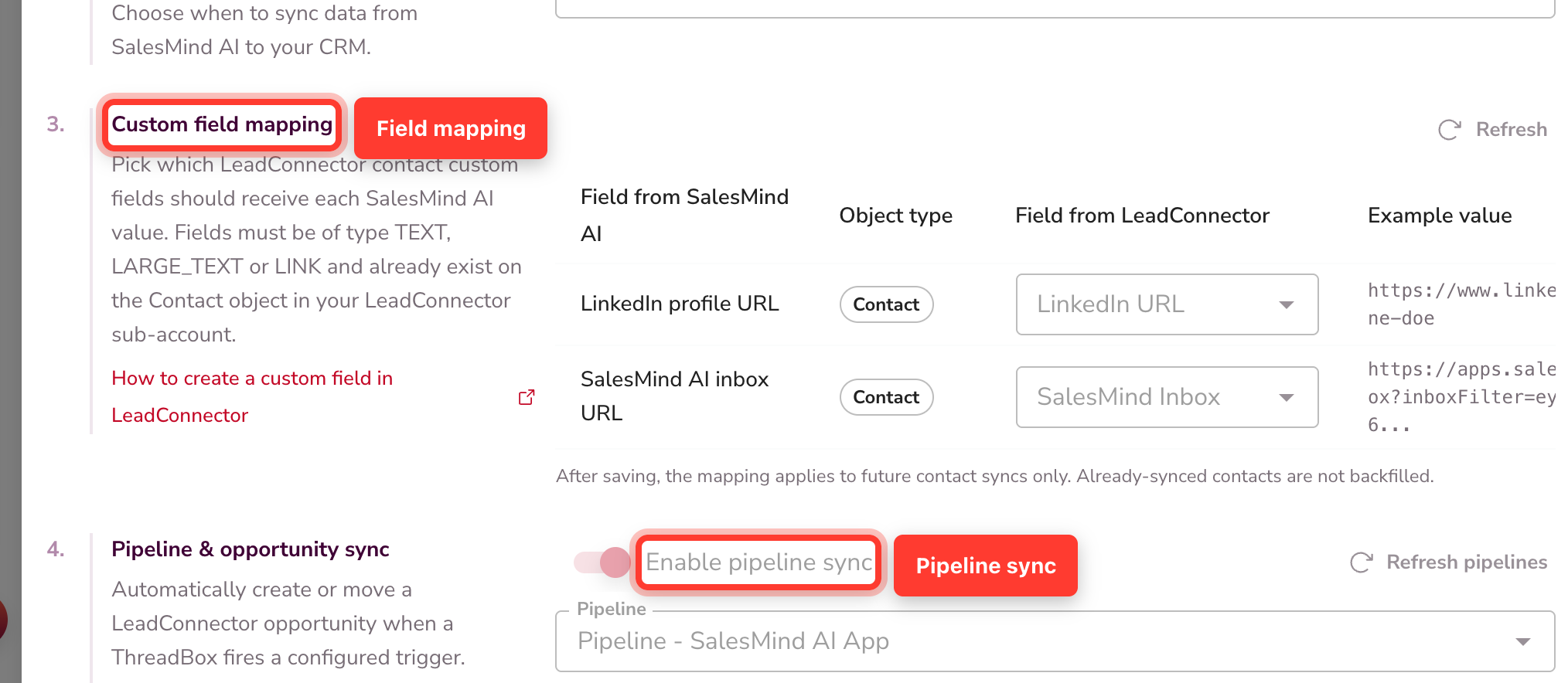Select the Pipeline & opportunity sync heading

click(x=251, y=549)
